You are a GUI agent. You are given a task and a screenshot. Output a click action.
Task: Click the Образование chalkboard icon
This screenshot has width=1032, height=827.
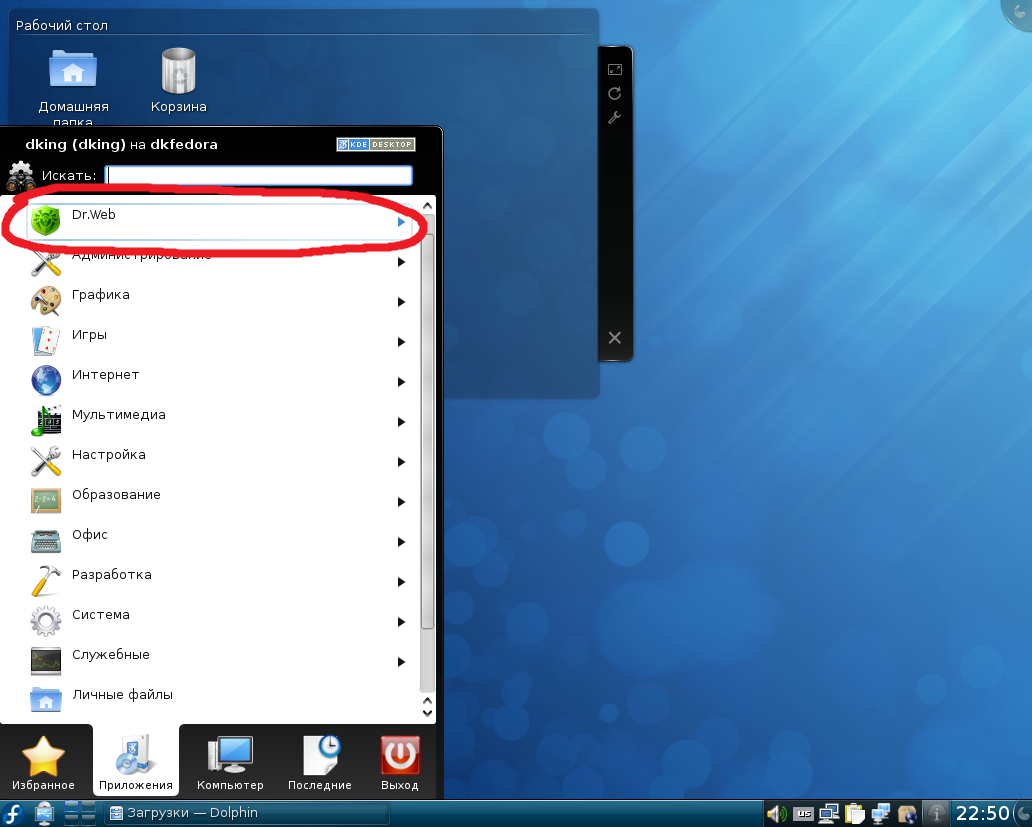(x=45, y=501)
